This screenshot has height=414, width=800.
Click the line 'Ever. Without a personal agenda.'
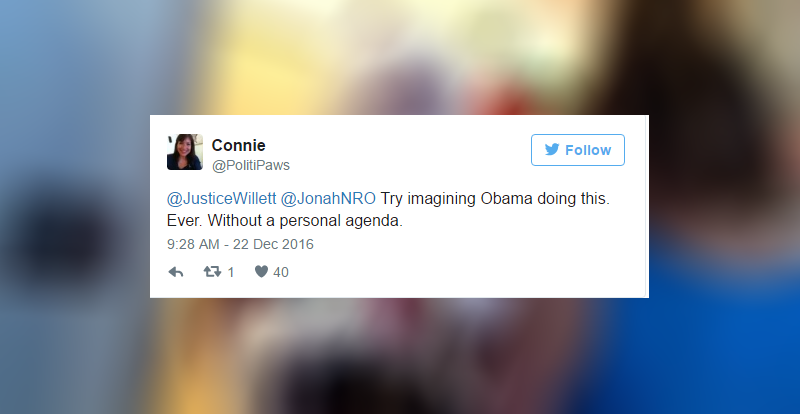[285, 221]
